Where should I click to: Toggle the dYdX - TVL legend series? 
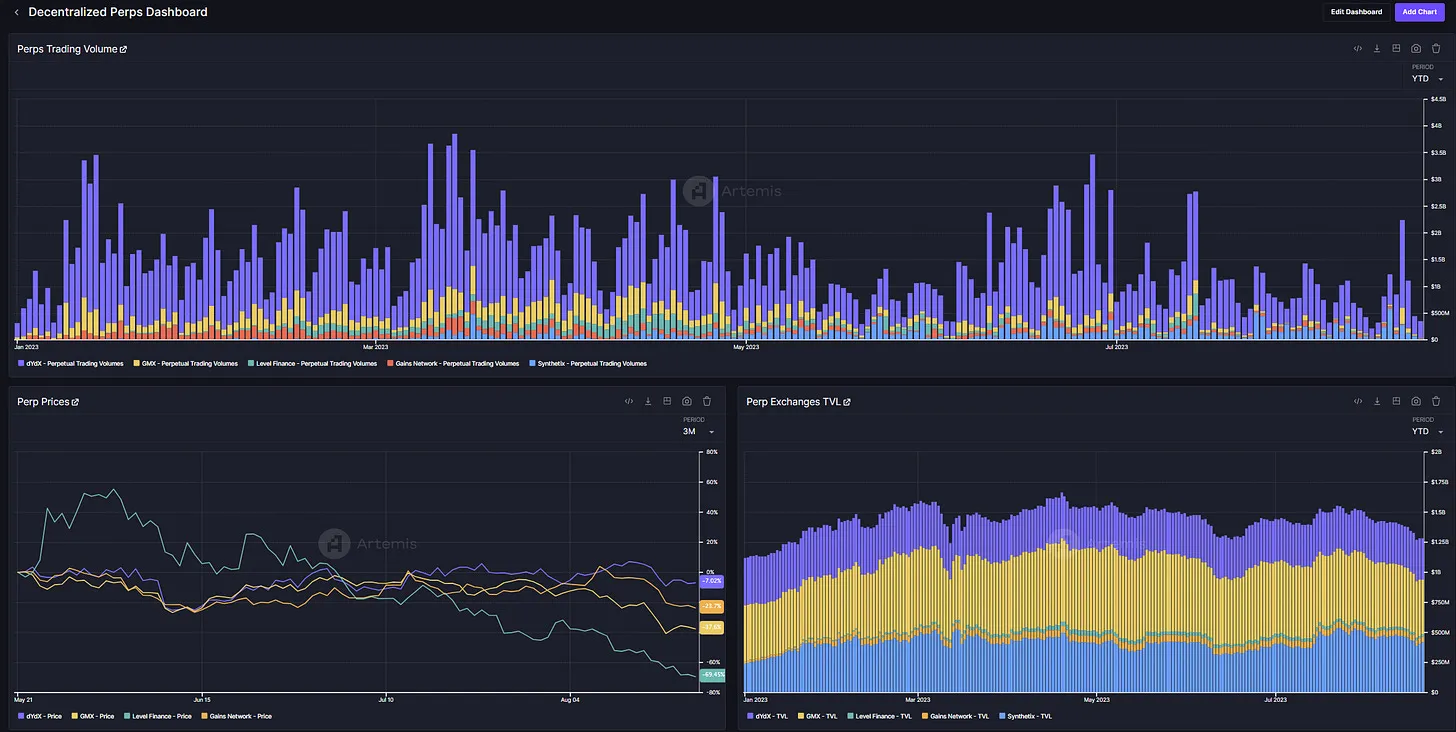[768, 716]
